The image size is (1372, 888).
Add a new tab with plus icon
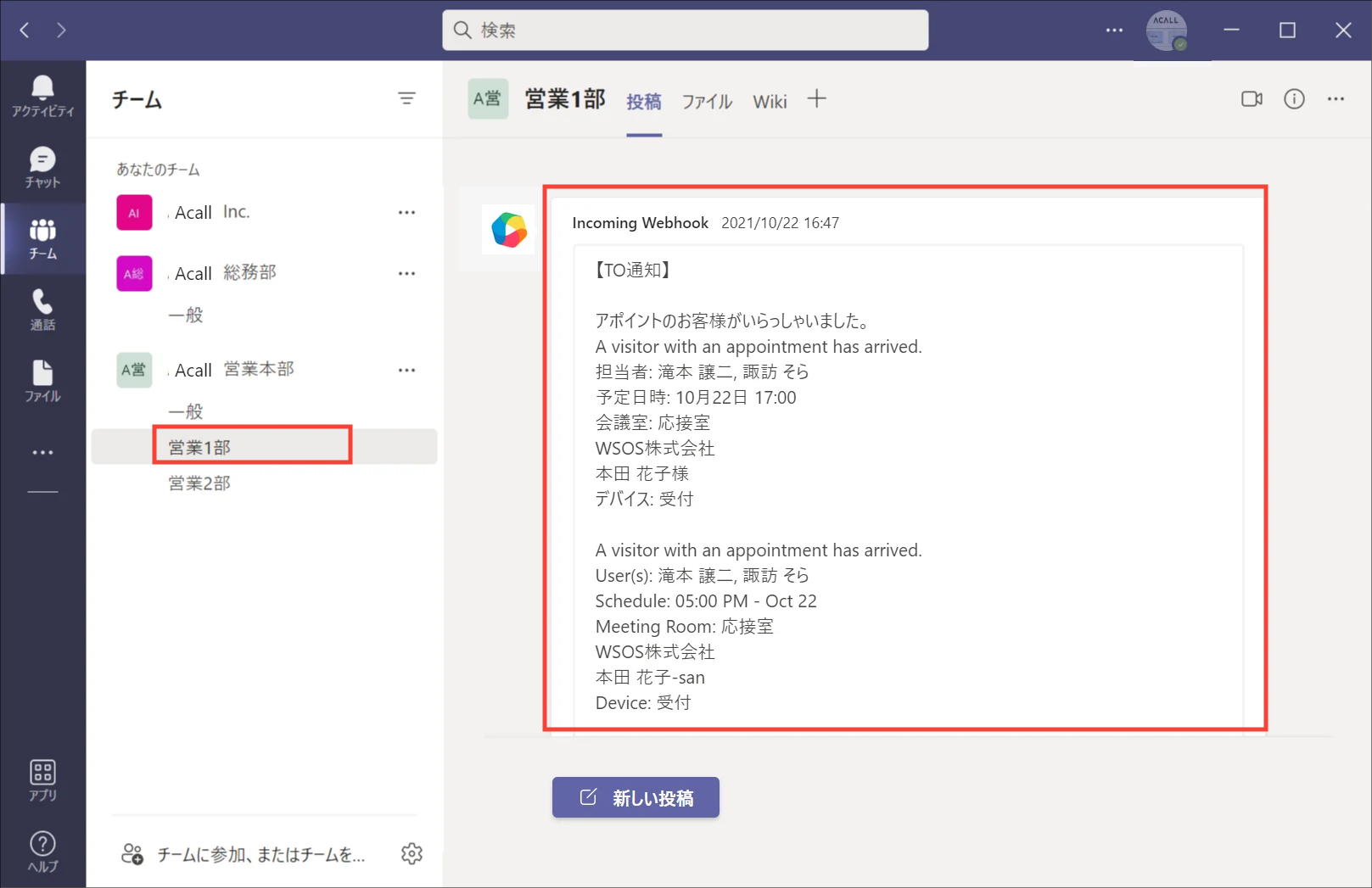click(x=816, y=99)
